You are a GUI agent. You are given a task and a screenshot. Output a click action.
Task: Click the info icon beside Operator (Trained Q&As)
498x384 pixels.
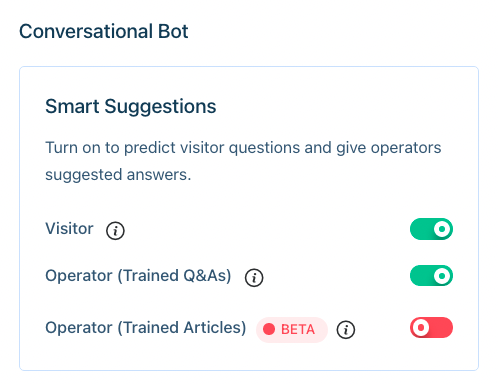tap(254, 277)
